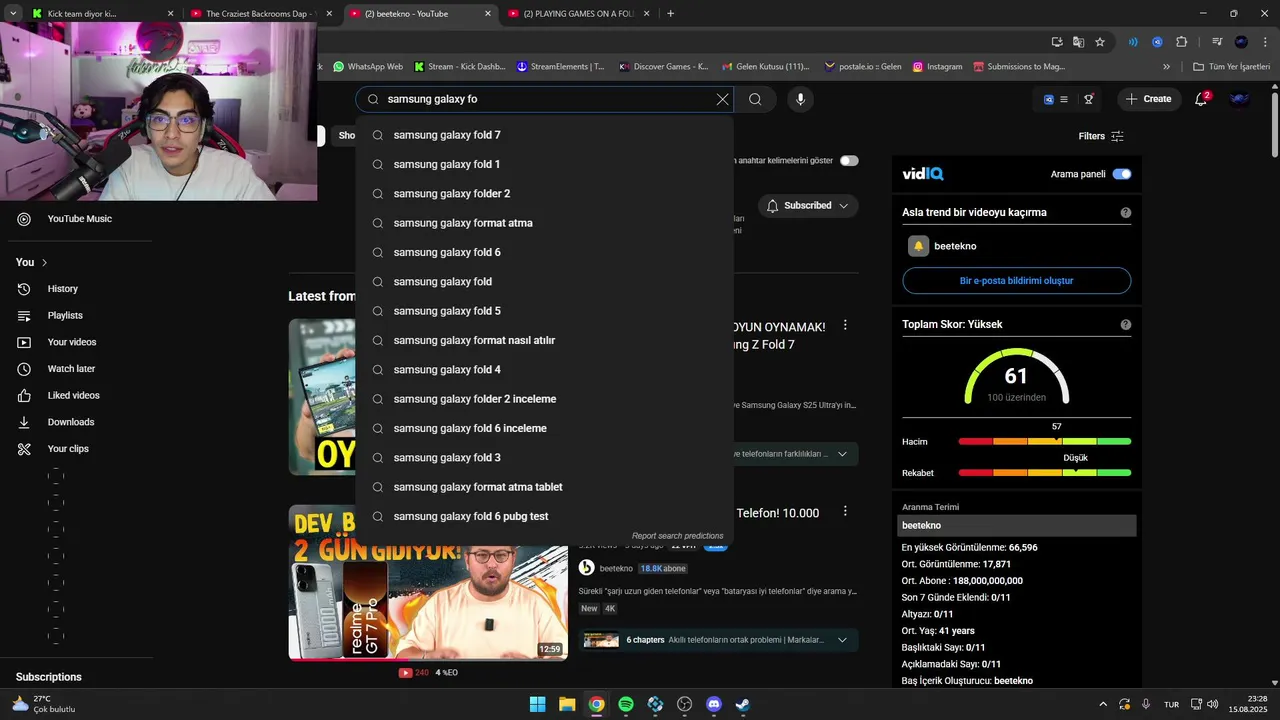Toggle the anahtar kelimelerini göster switch
Screen dimensions: 1280x720
(x=849, y=161)
